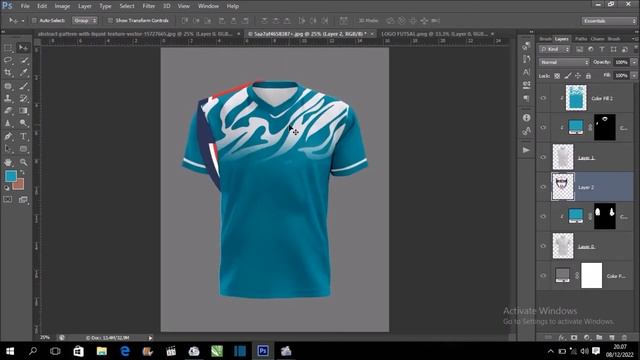Select the Eraser tool
This screenshot has width=640, height=360.
[x=8, y=111]
